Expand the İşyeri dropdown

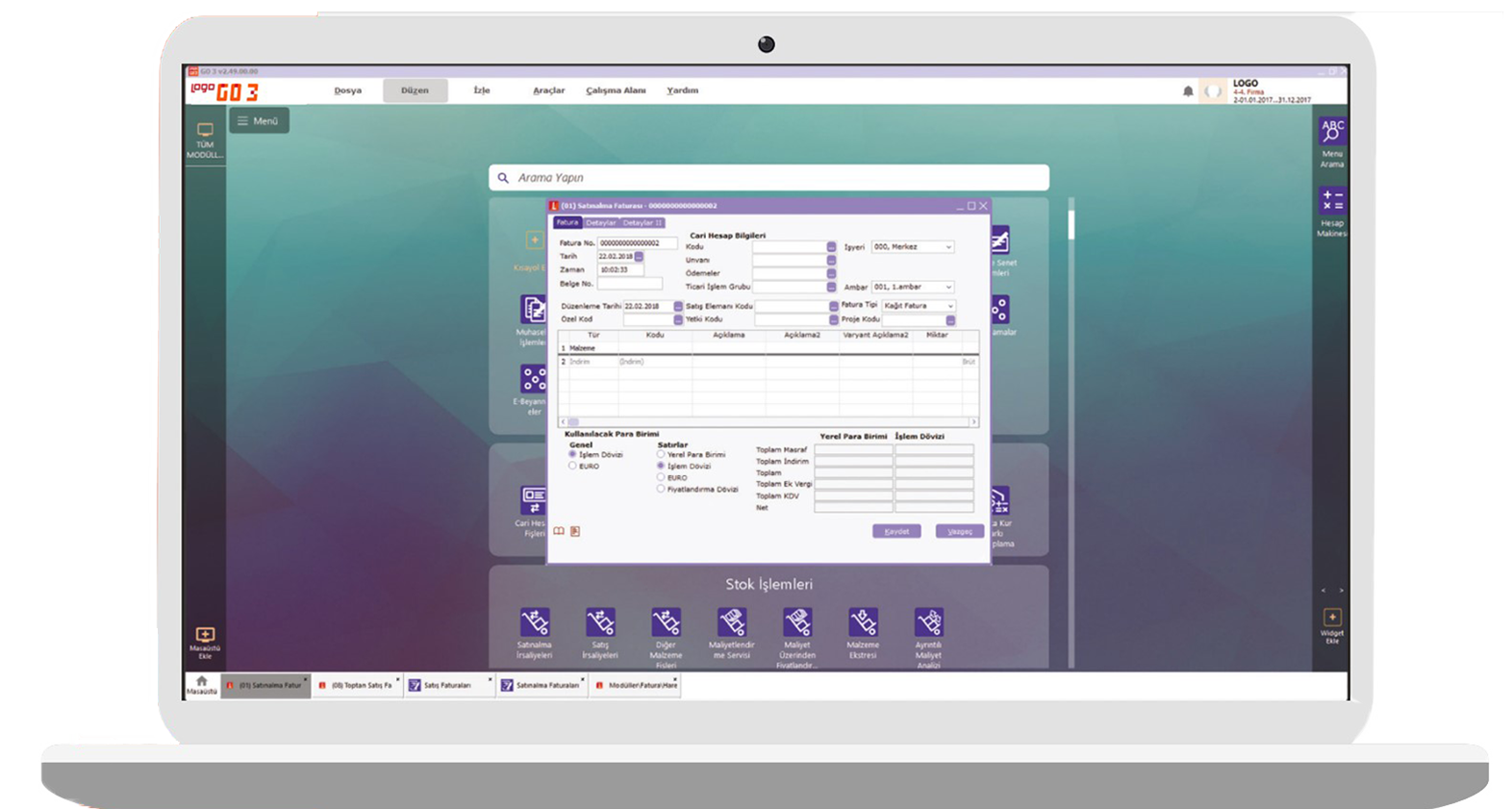947,247
